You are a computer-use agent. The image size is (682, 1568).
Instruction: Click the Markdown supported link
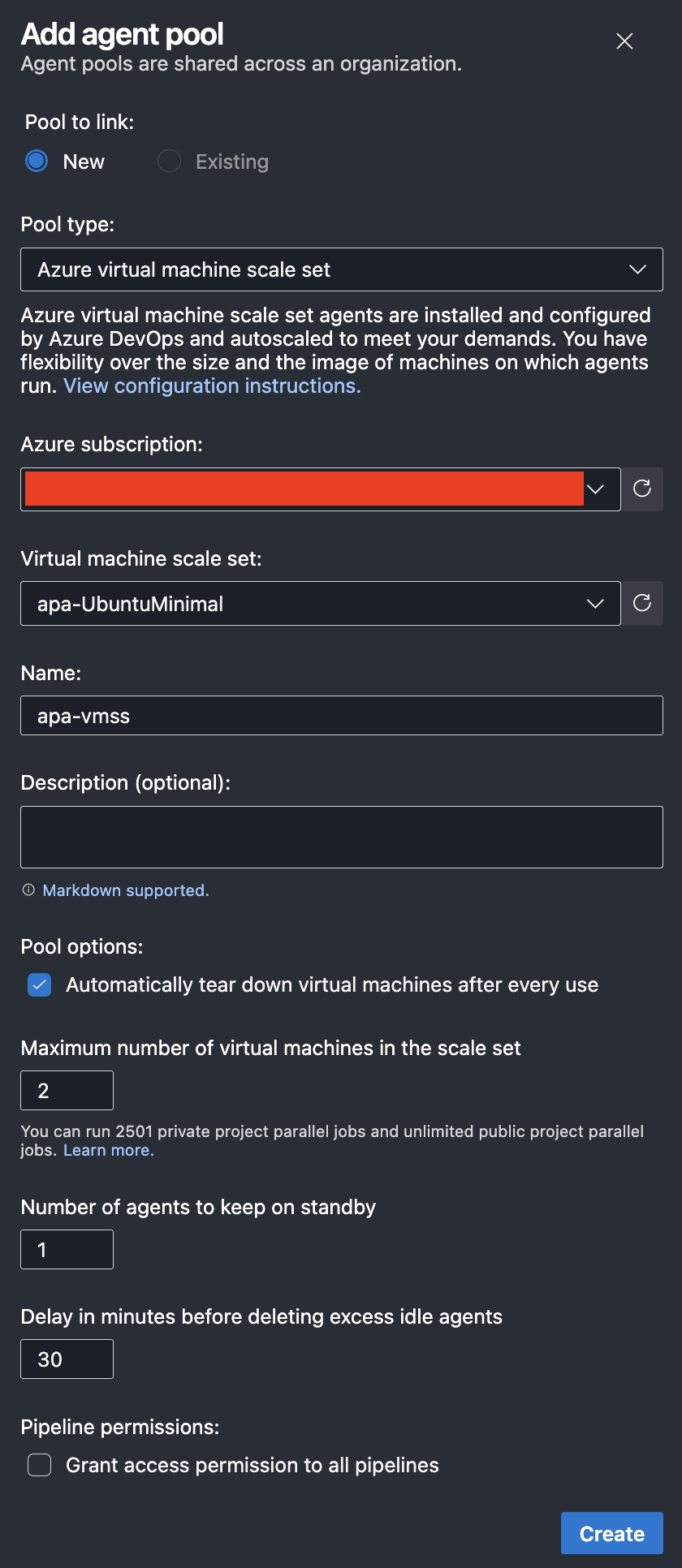[x=126, y=890]
